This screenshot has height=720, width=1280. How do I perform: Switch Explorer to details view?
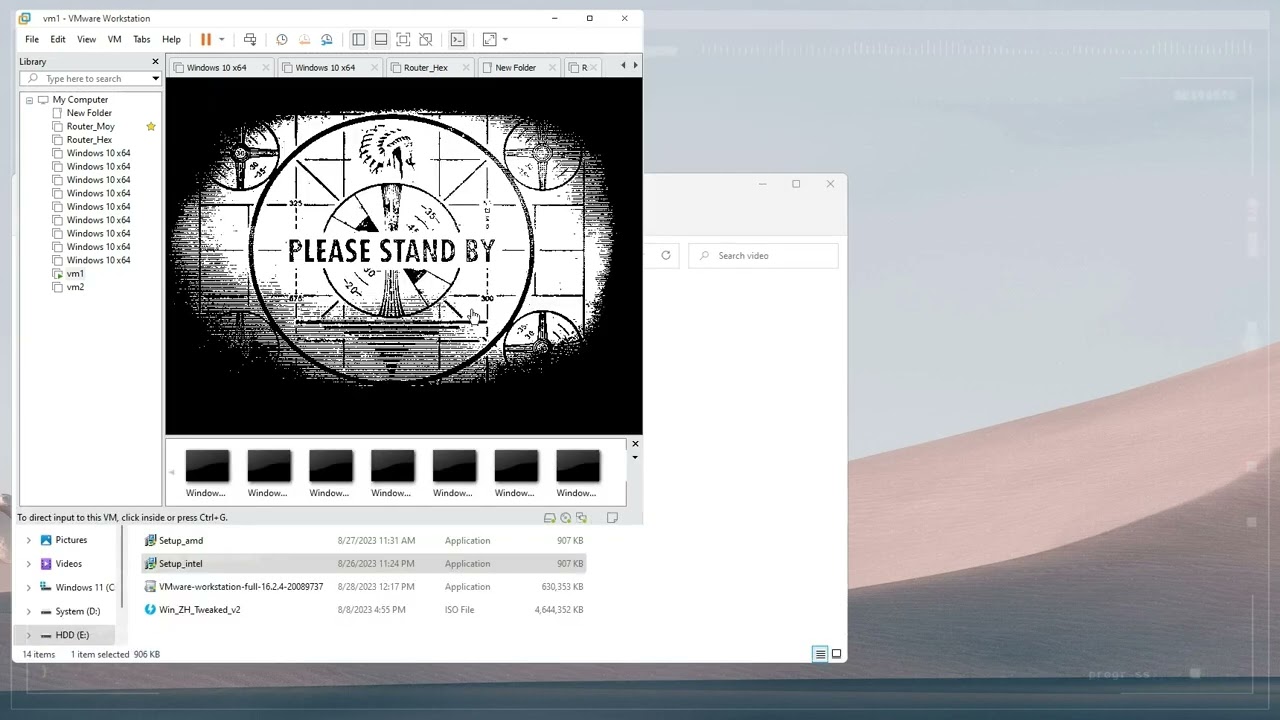820,654
